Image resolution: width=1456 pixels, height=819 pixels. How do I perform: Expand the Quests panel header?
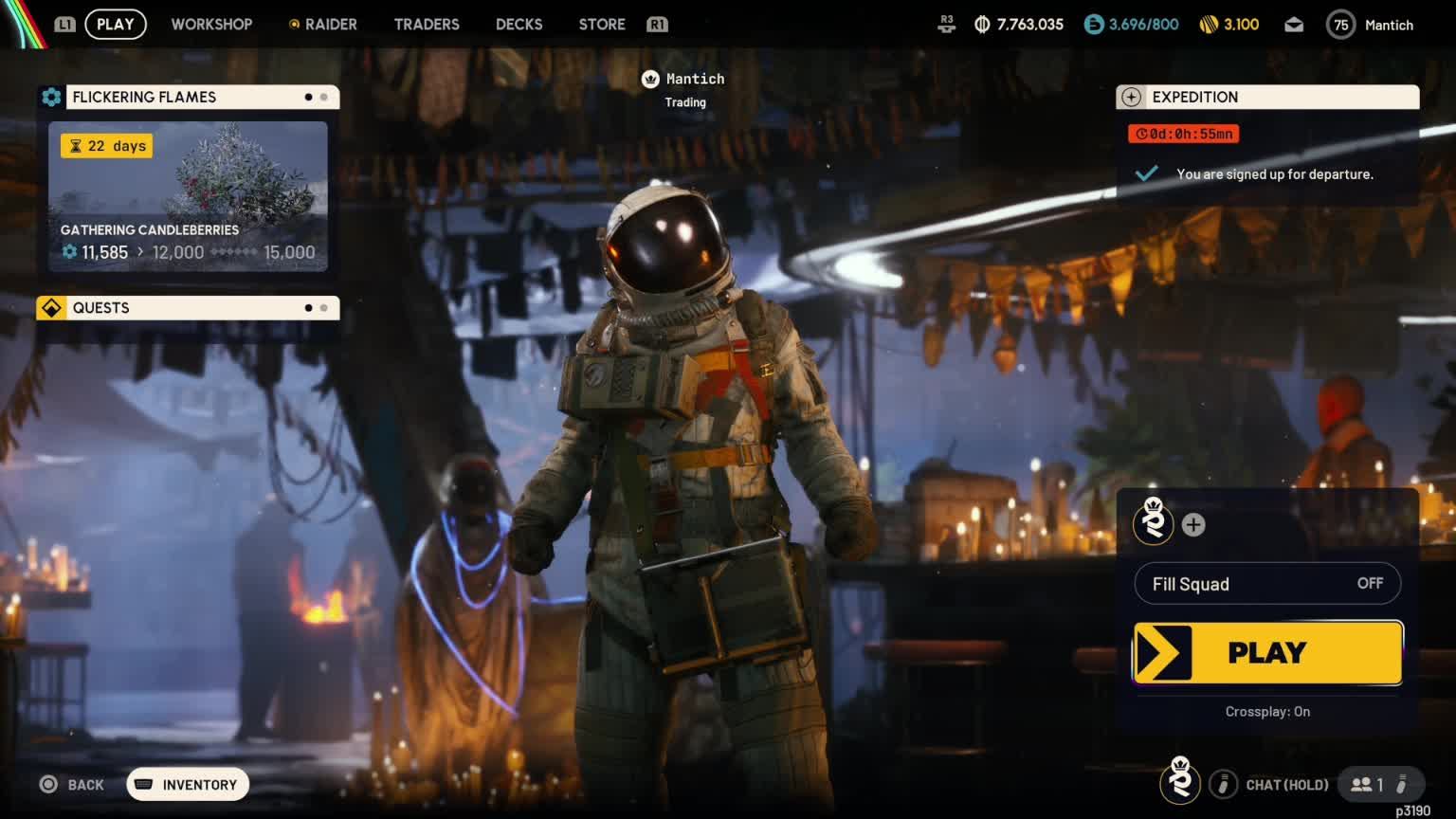pyautogui.click(x=188, y=308)
